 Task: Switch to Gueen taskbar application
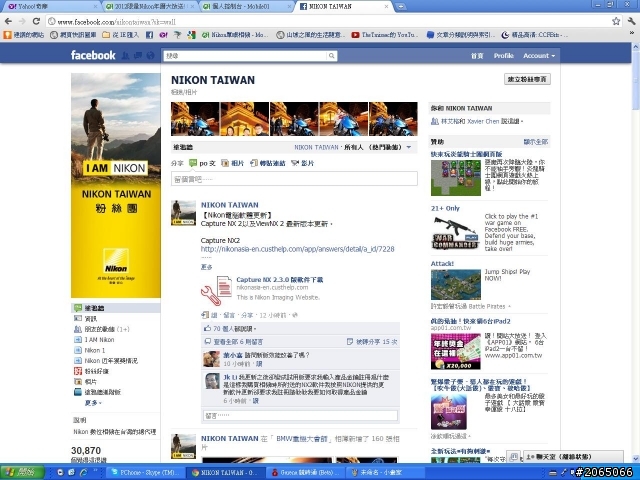307,473
